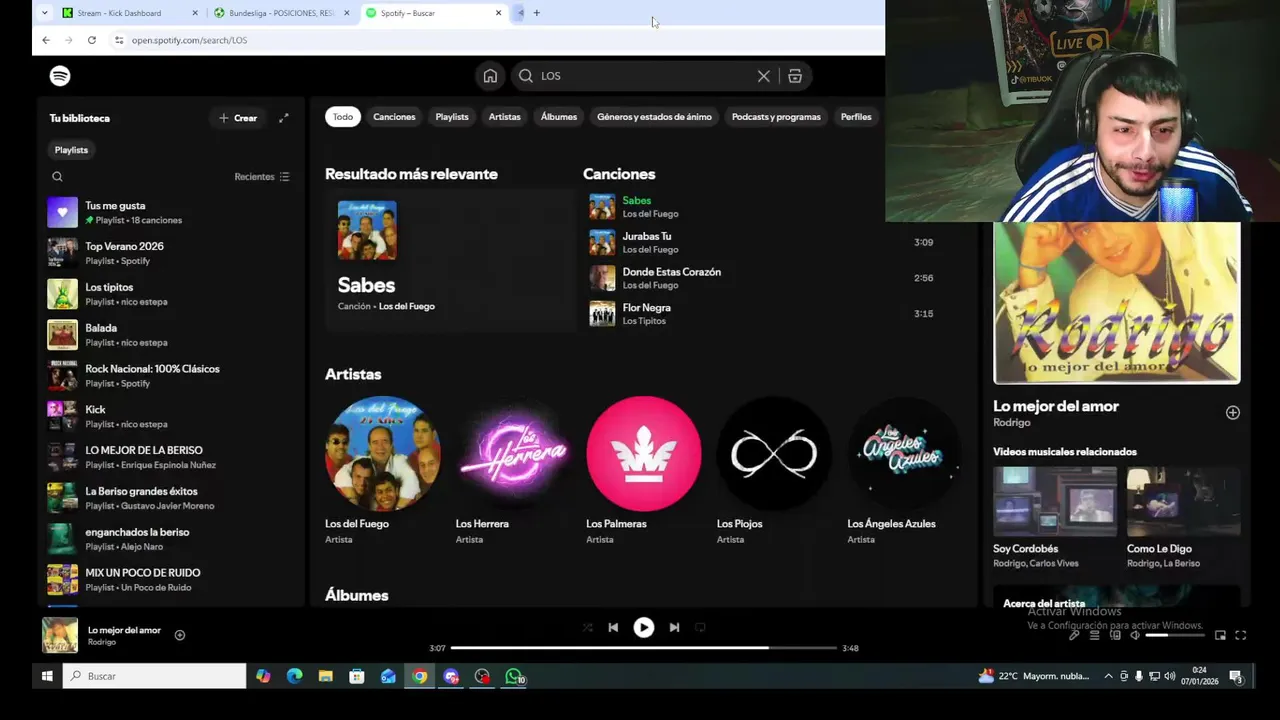Viewport: 1280px width, 720px height.
Task: Skip to previous track
Action: (613, 627)
